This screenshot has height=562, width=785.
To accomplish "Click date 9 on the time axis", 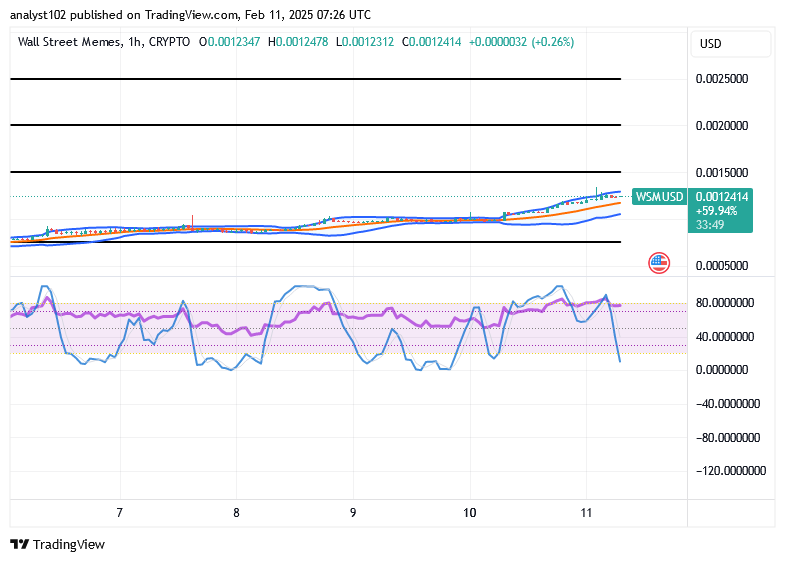I will click(353, 513).
